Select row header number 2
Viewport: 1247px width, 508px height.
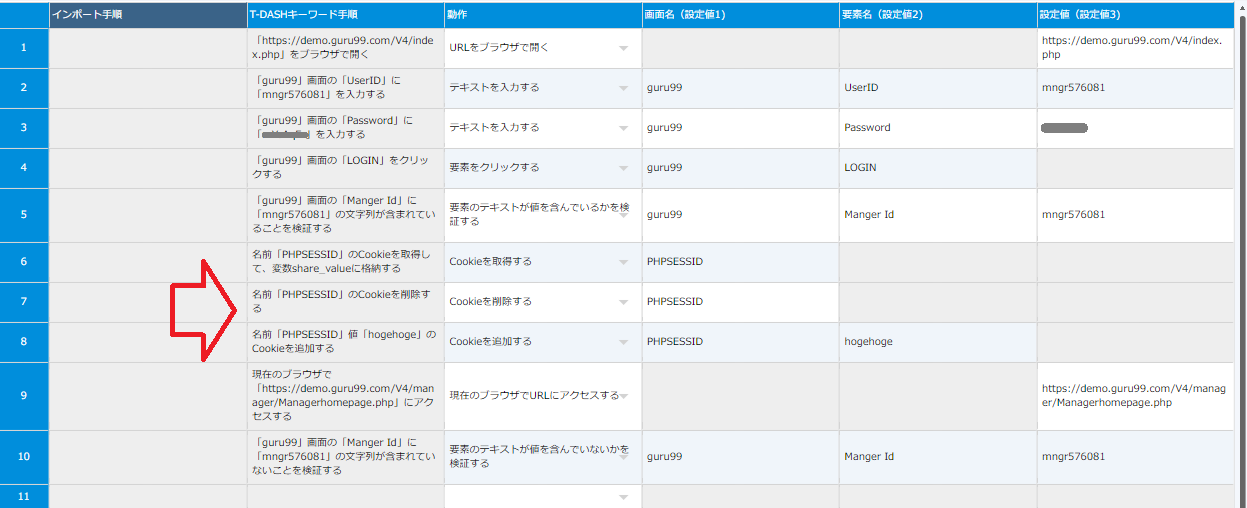(24, 88)
